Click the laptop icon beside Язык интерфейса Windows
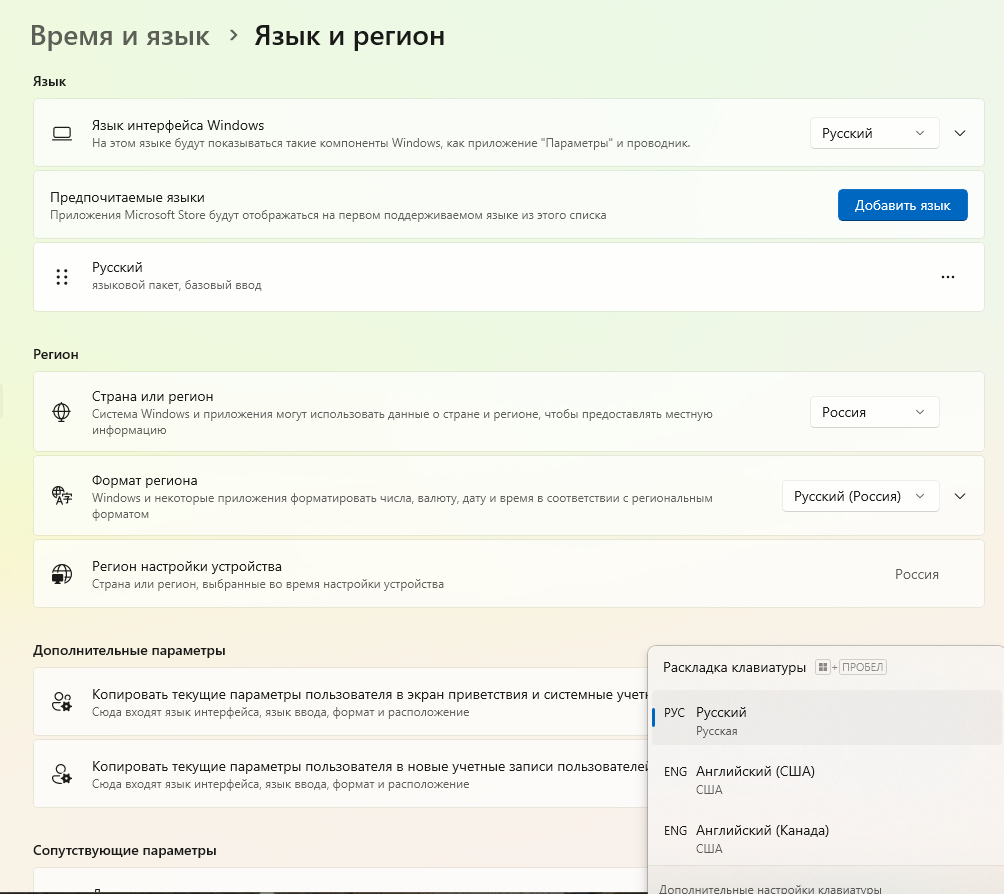Image resolution: width=1004 pixels, height=894 pixels. 62,133
